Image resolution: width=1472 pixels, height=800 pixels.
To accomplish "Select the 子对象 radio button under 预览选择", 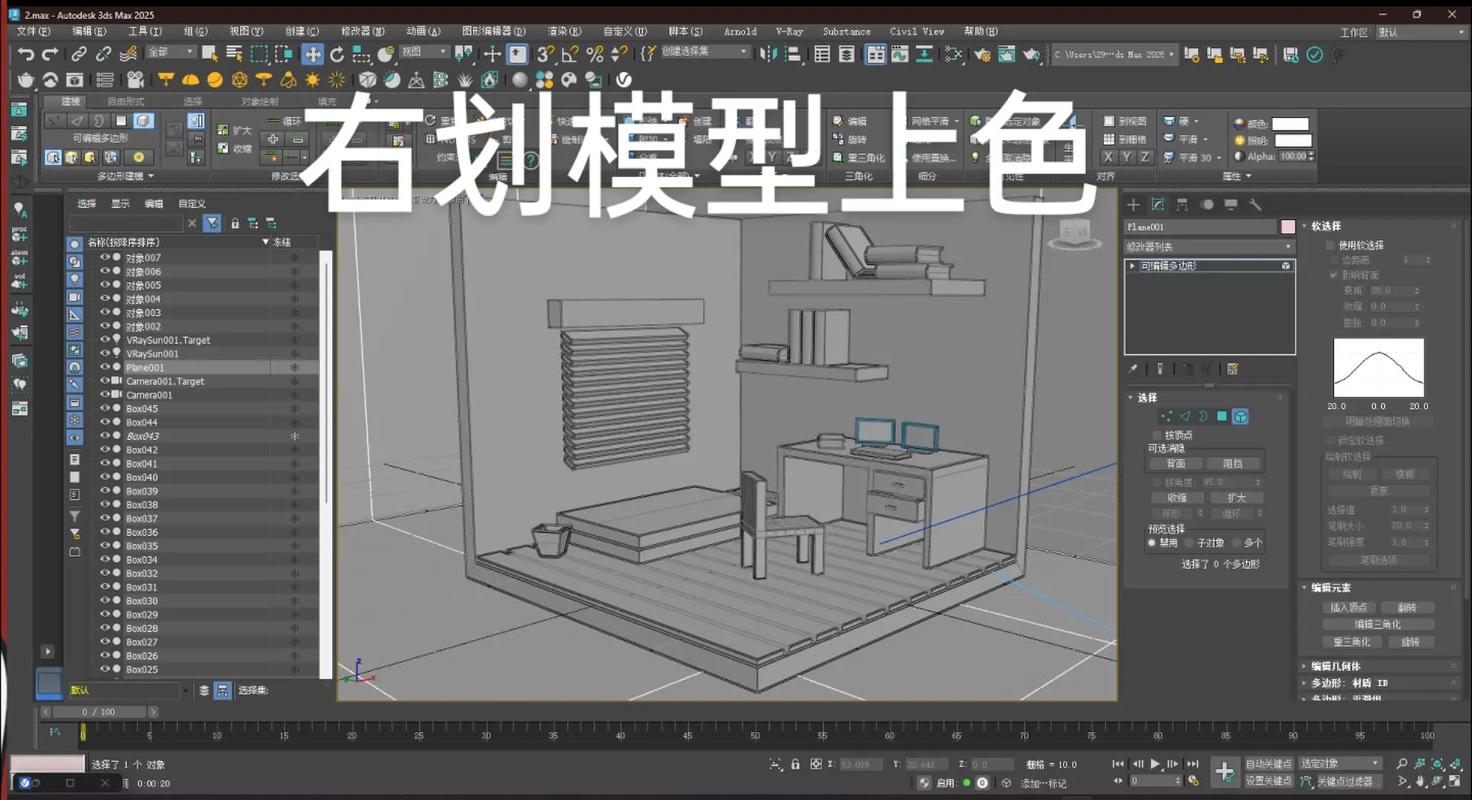I will 1190,542.
